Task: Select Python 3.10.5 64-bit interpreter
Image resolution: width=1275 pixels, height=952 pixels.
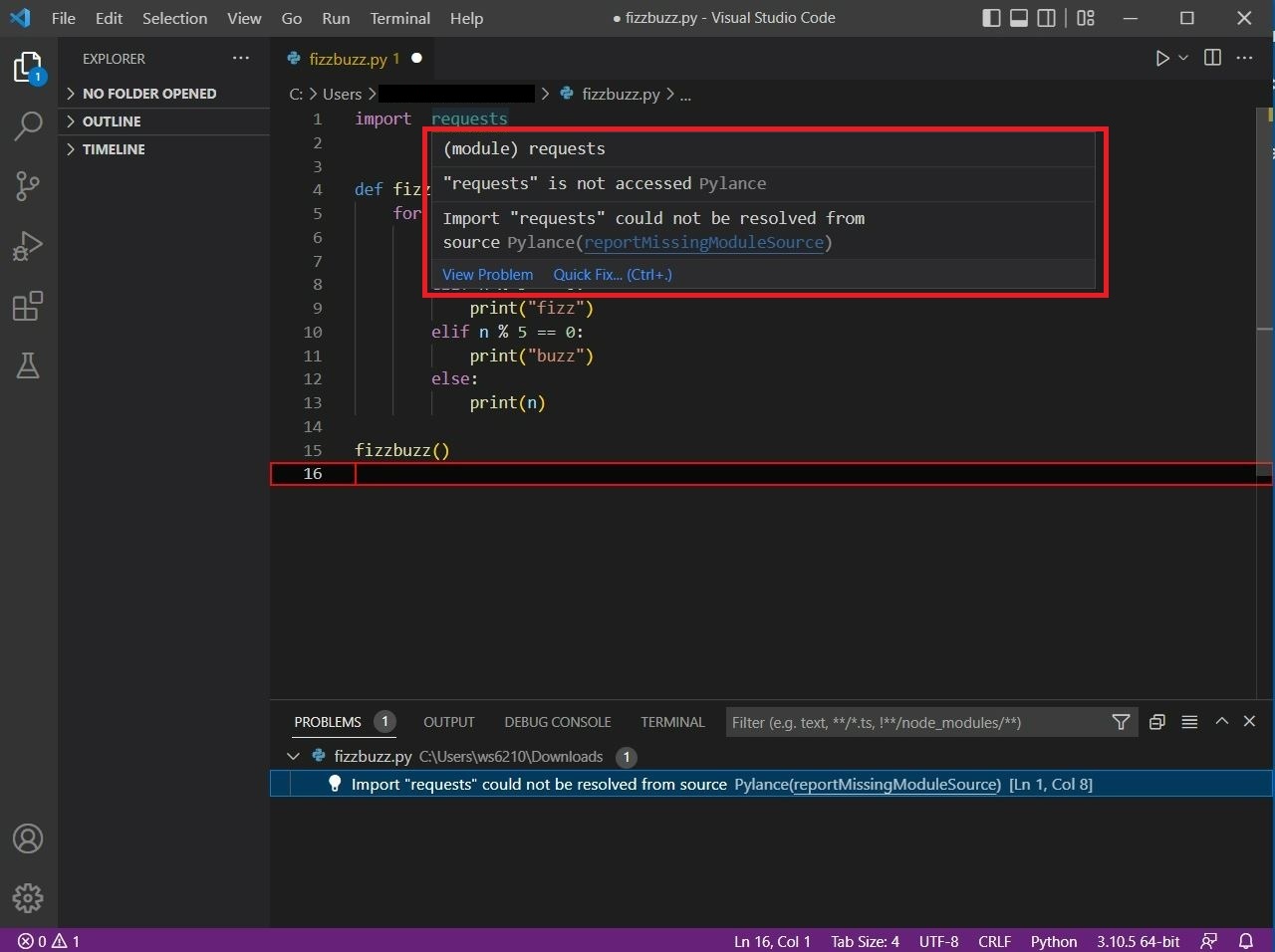Action: tap(1139, 941)
